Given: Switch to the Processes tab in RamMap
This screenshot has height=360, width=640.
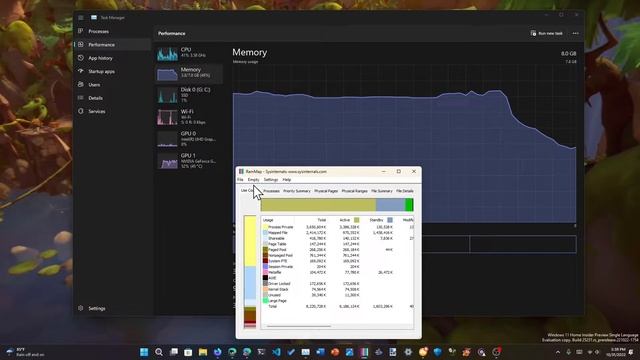Looking at the screenshot, I should coord(271,191).
